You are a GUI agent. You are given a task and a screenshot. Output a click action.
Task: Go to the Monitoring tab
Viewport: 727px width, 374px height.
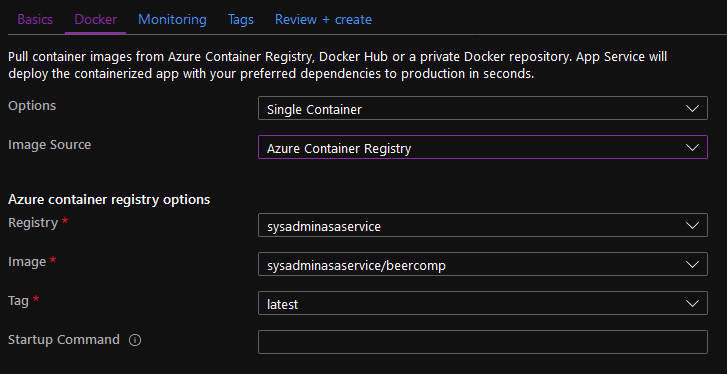[172, 19]
